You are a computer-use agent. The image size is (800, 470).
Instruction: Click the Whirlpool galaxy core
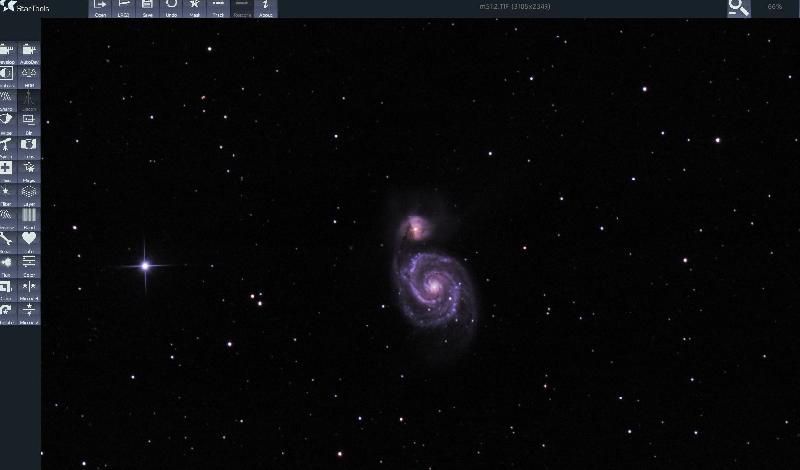(435, 286)
